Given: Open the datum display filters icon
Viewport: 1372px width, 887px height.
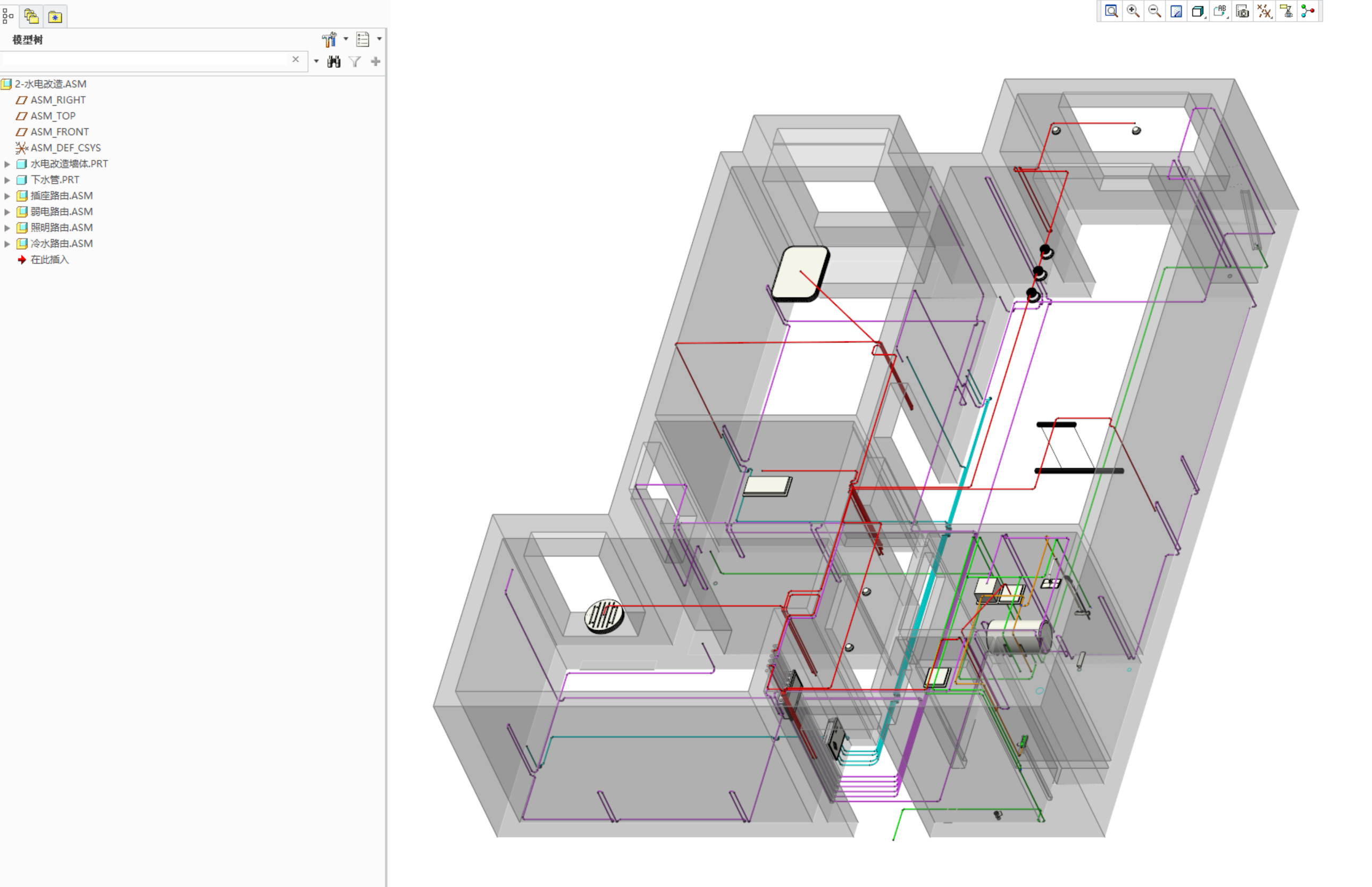Looking at the screenshot, I should click(x=1264, y=11).
